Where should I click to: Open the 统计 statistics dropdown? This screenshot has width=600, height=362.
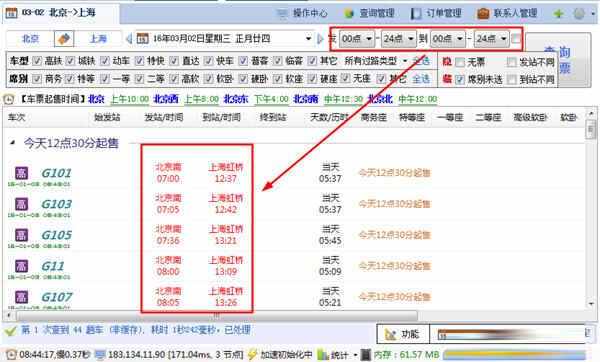(337, 355)
